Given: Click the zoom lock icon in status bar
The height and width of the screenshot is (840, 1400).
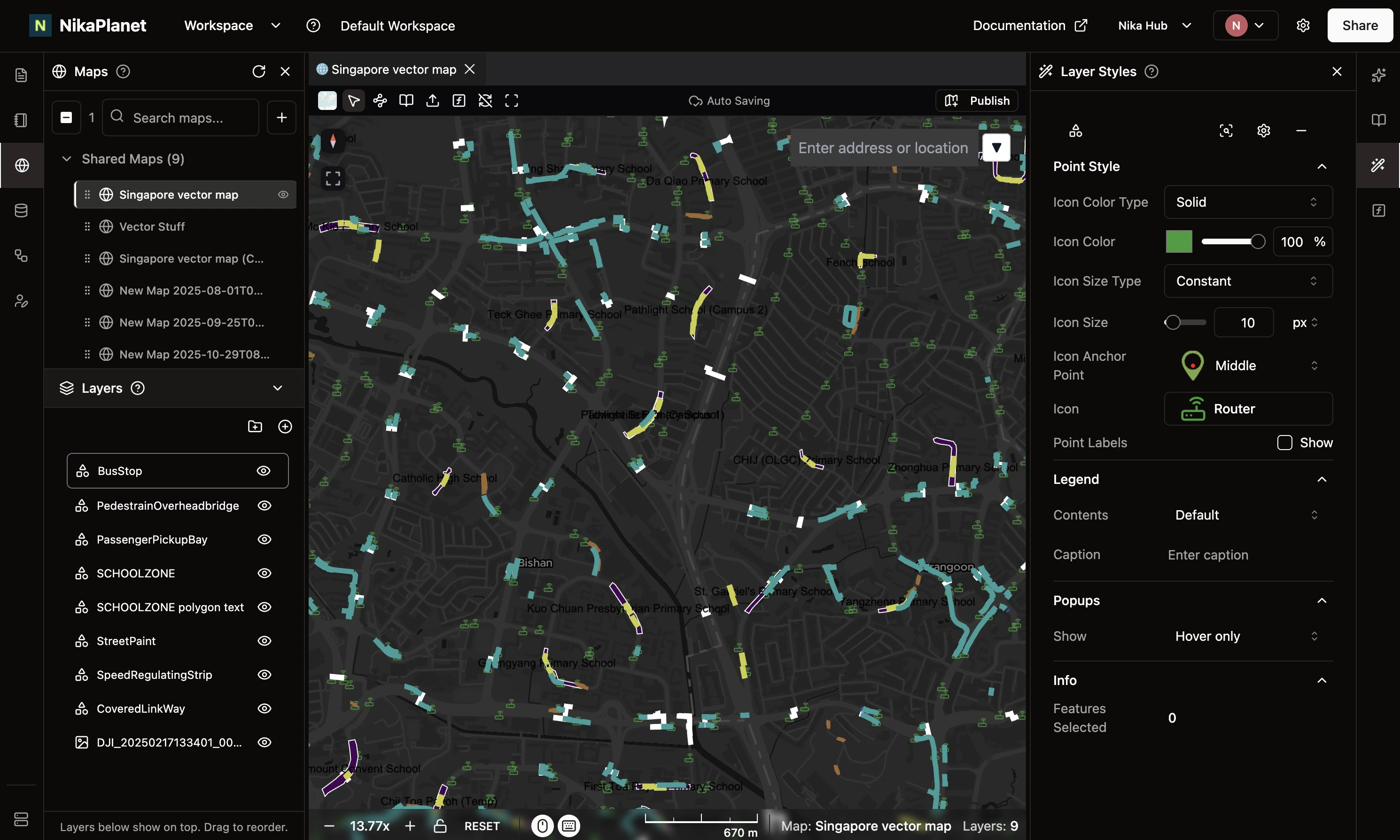Looking at the screenshot, I should [x=440, y=826].
